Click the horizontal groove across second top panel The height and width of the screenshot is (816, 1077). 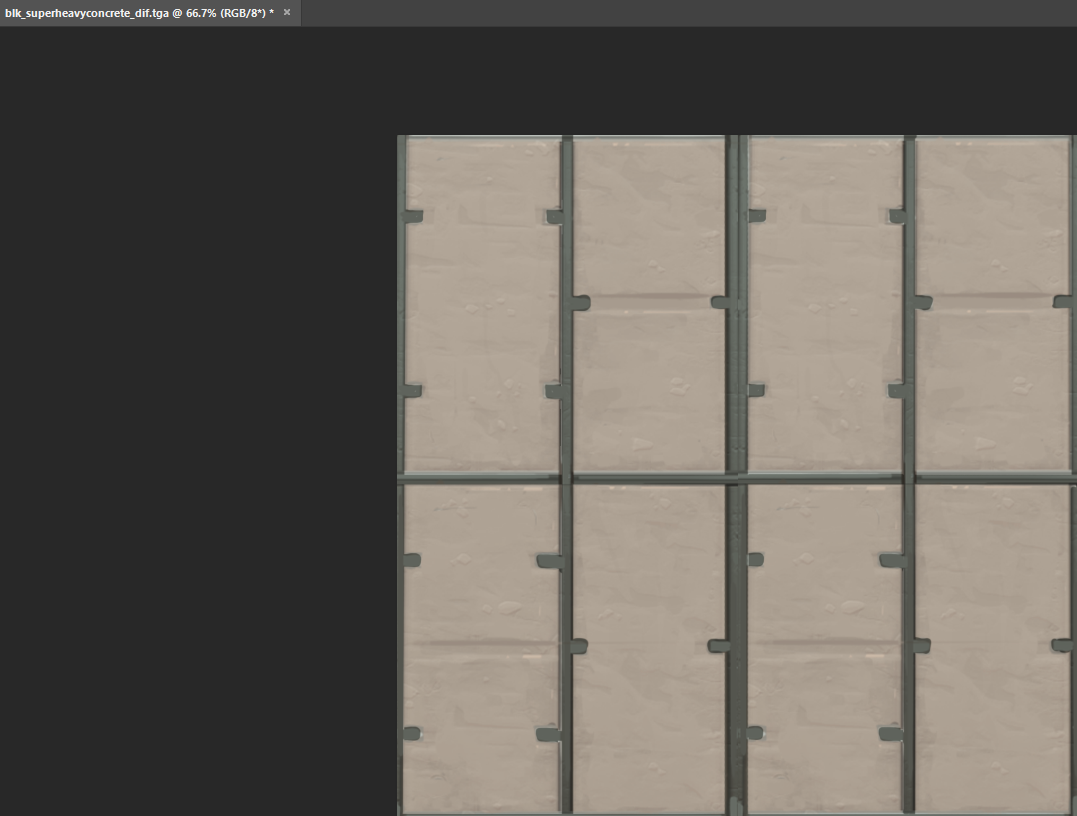650,298
